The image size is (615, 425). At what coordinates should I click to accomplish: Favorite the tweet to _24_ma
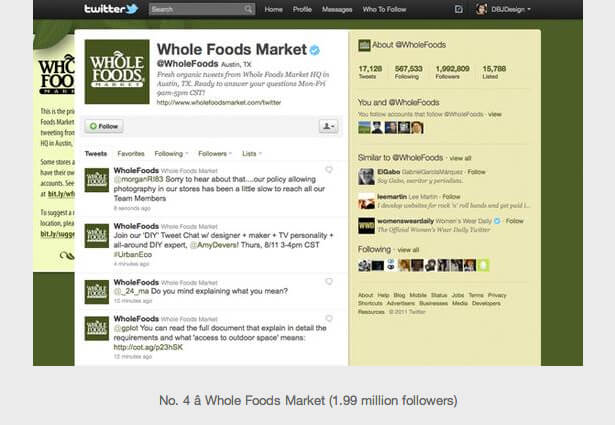point(329,281)
